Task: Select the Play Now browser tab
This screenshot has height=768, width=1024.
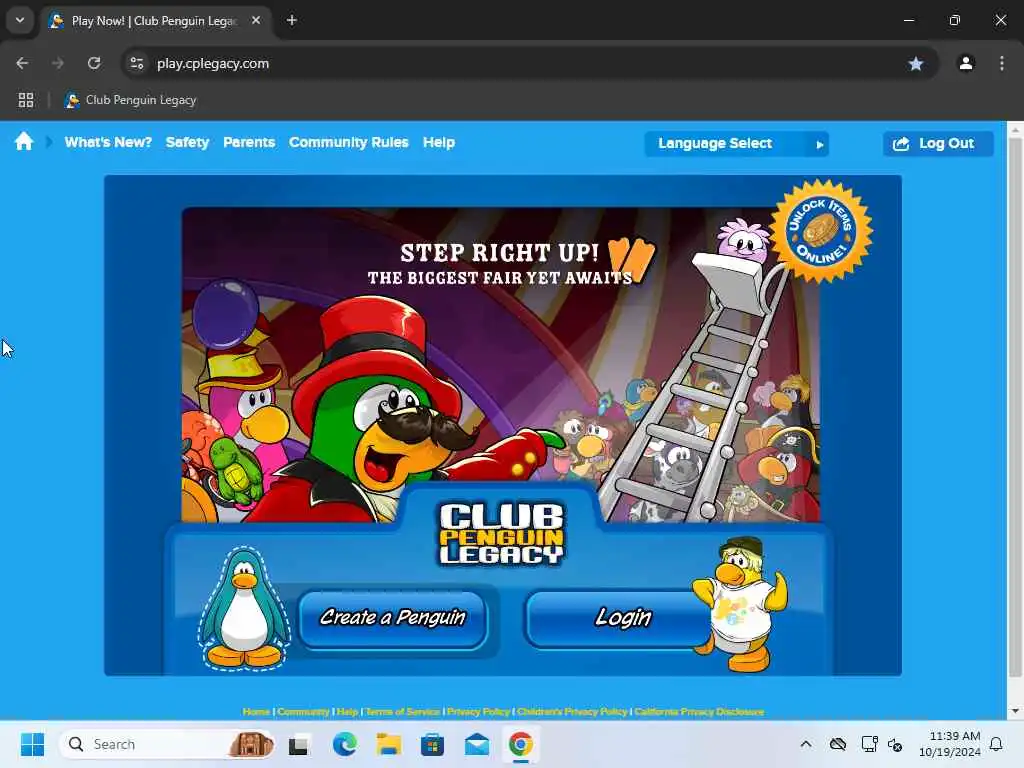Action: [x=155, y=20]
